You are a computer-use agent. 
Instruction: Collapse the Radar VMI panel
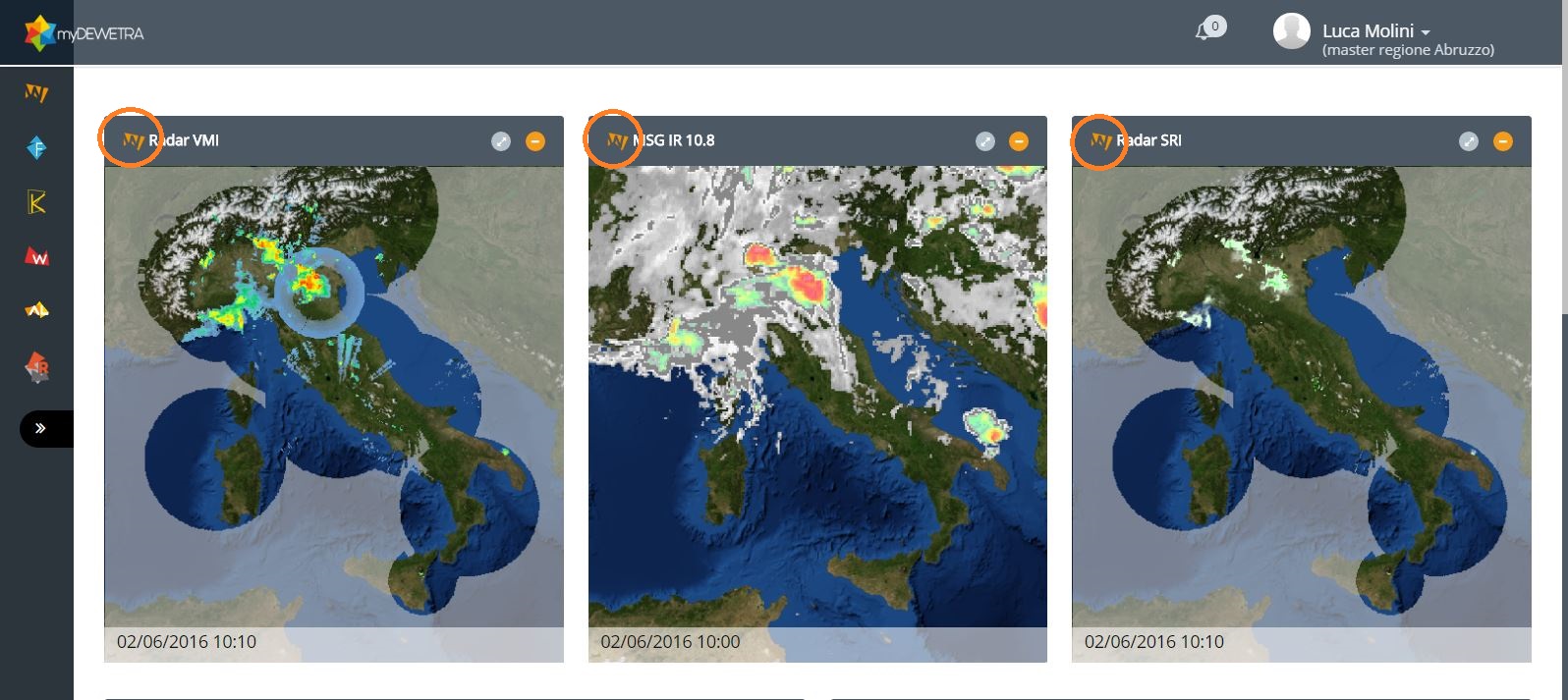[x=535, y=141]
